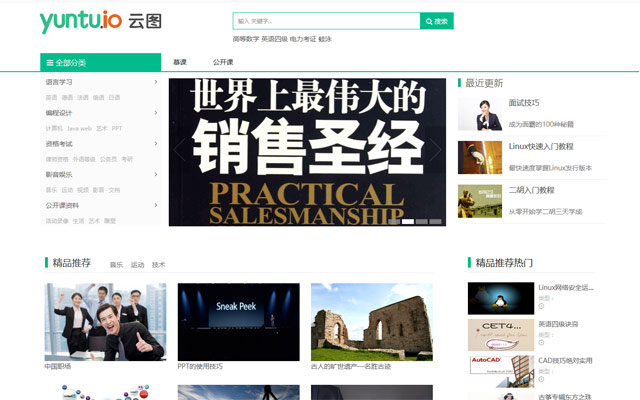Image resolution: width=640 pixels, height=400 pixels.
Task: Click Java web subcategory link
Action: coord(80,128)
